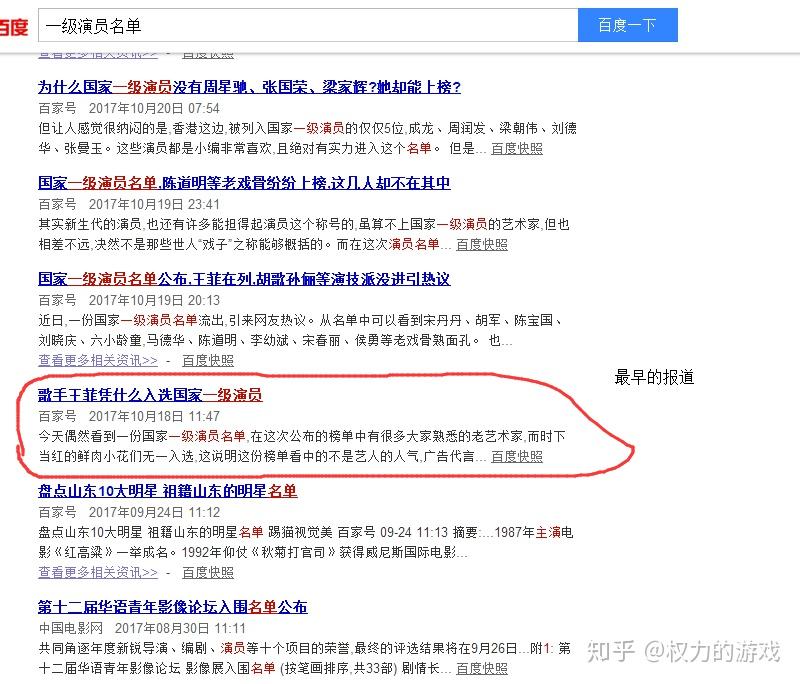Click the date text 2017年10月19日 23:41
Image resolution: width=800 pixels, height=684 pixels.
[x=154, y=205]
